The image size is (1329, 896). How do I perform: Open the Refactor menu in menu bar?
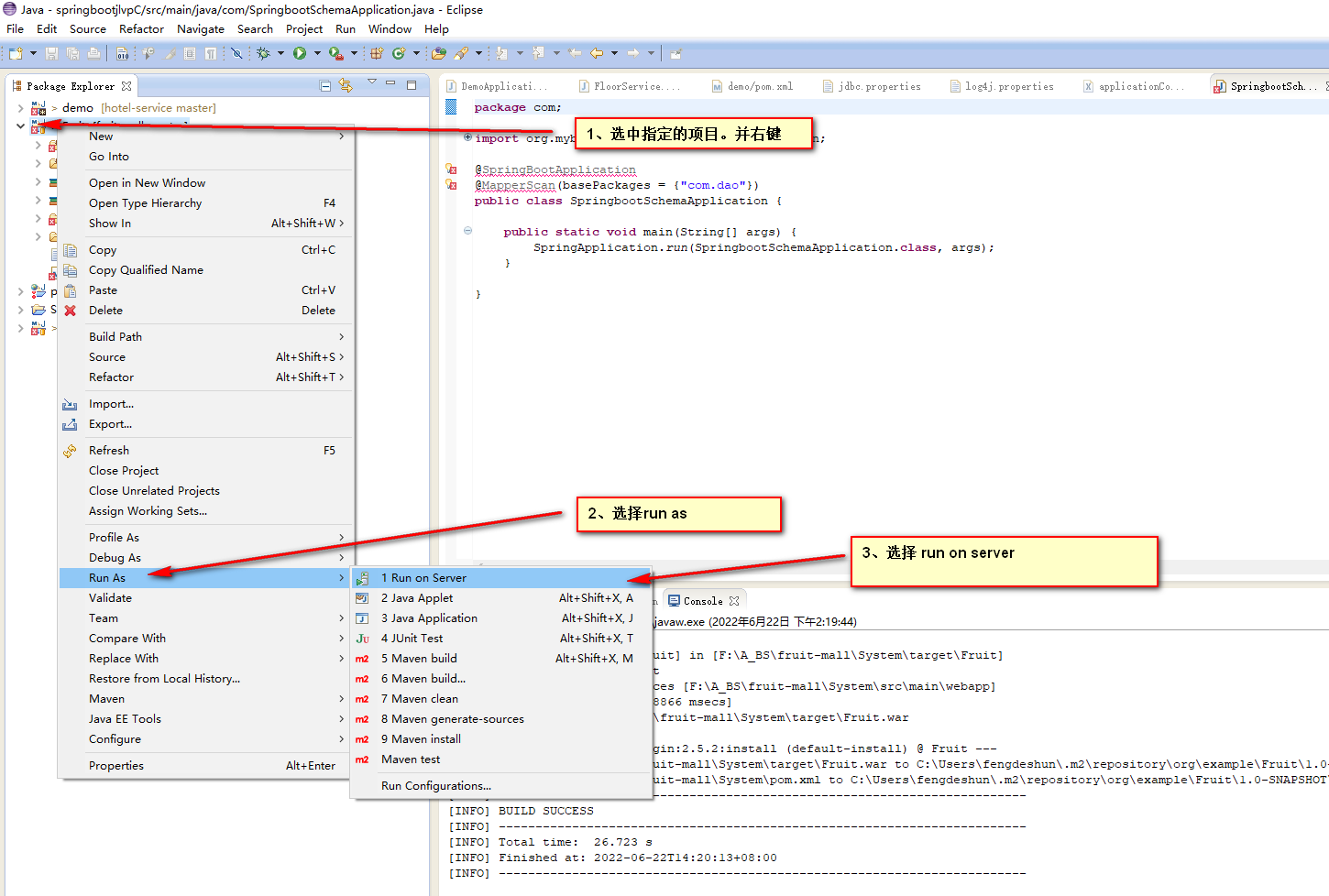coord(141,29)
